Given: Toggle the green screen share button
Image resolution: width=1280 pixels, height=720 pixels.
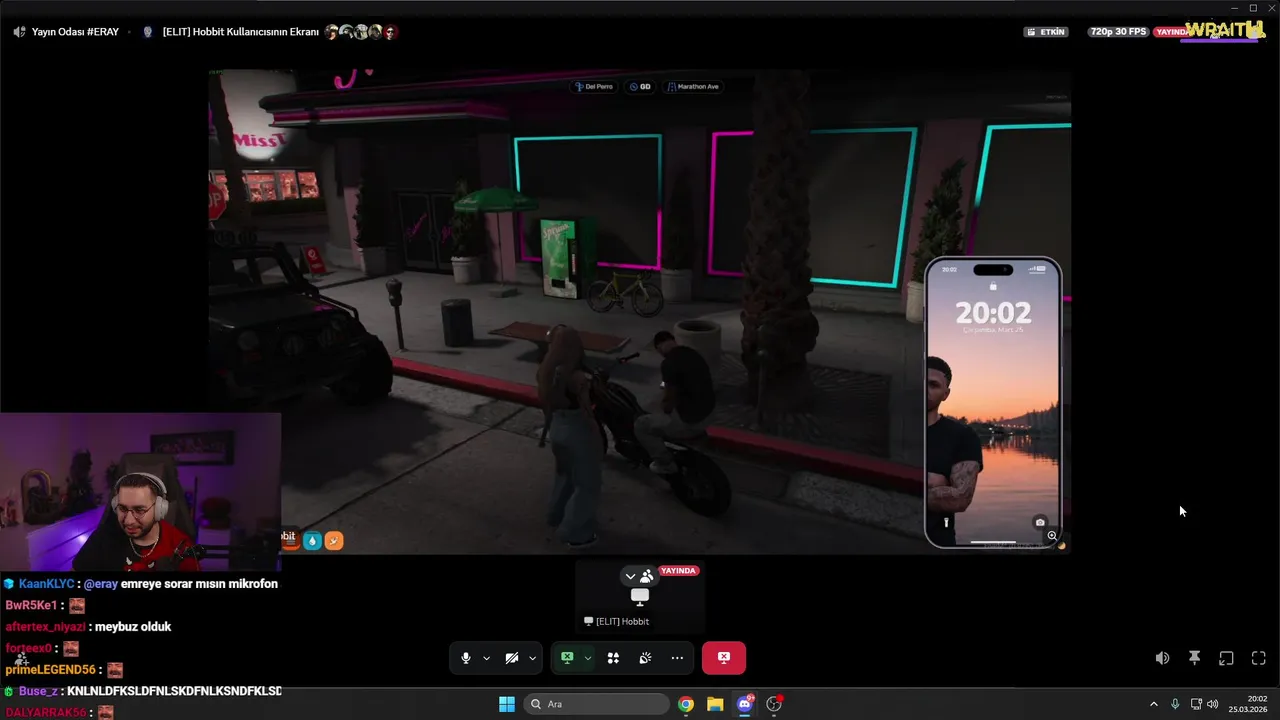Looking at the screenshot, I should pyautogui.click(x=567, y=658).
